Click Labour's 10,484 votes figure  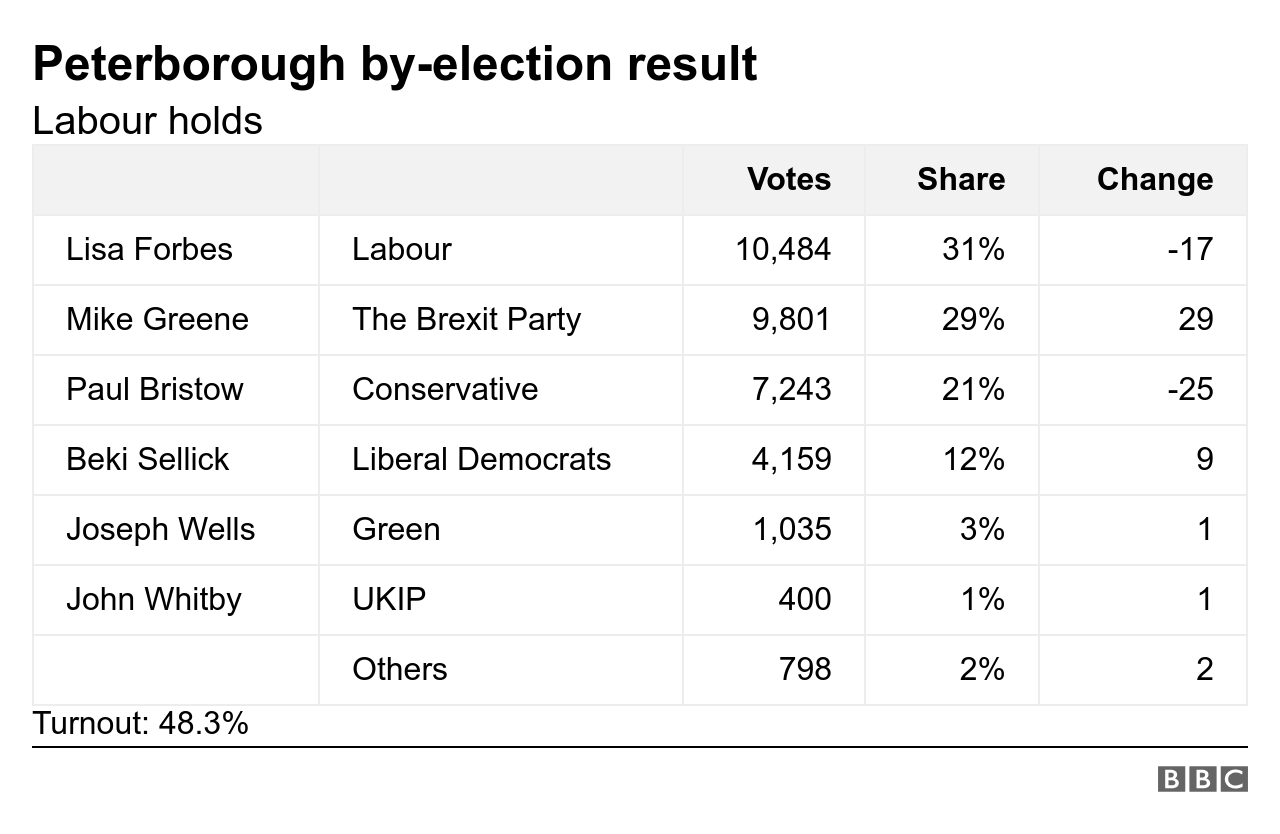783,249
